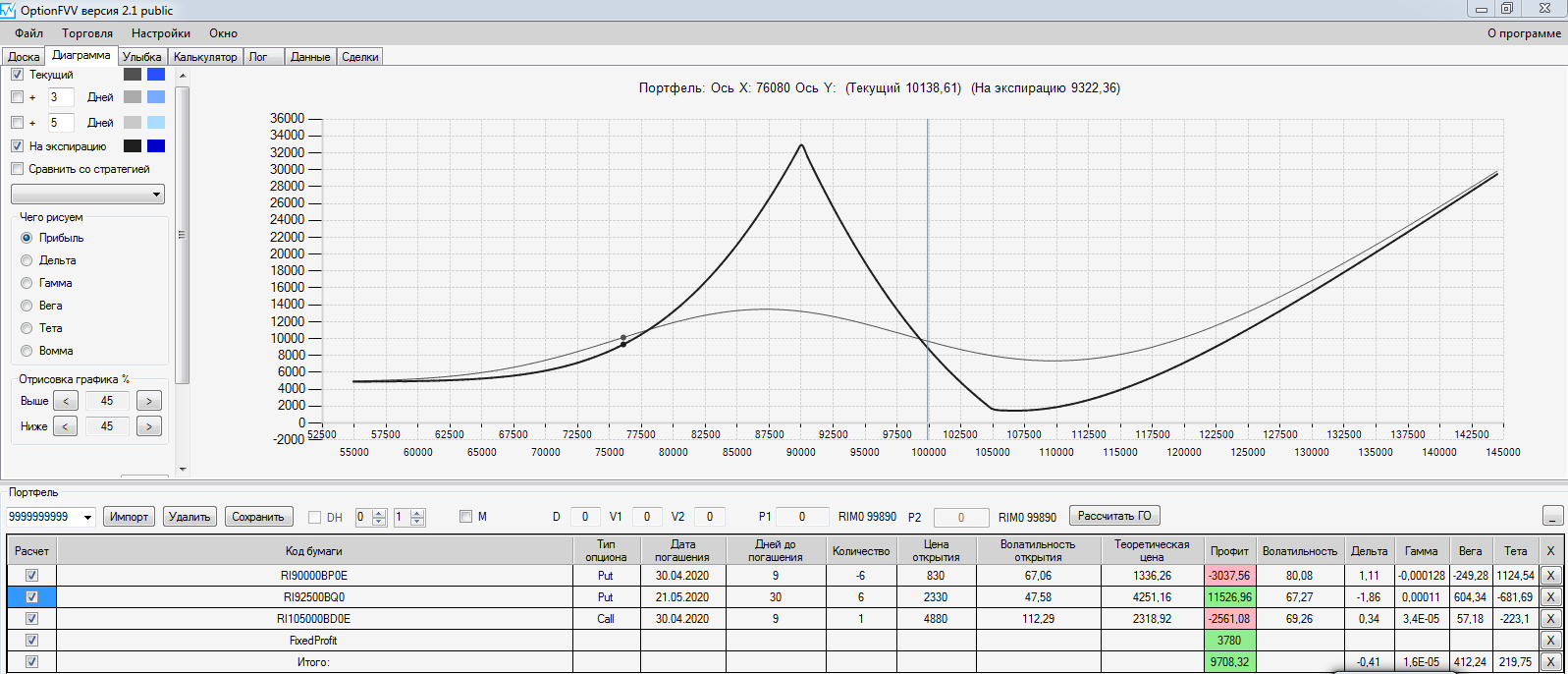The height and width of the screenshot is (674, 1568).
Task: Open the Настройки menu
Action: [x=161, y=33]
